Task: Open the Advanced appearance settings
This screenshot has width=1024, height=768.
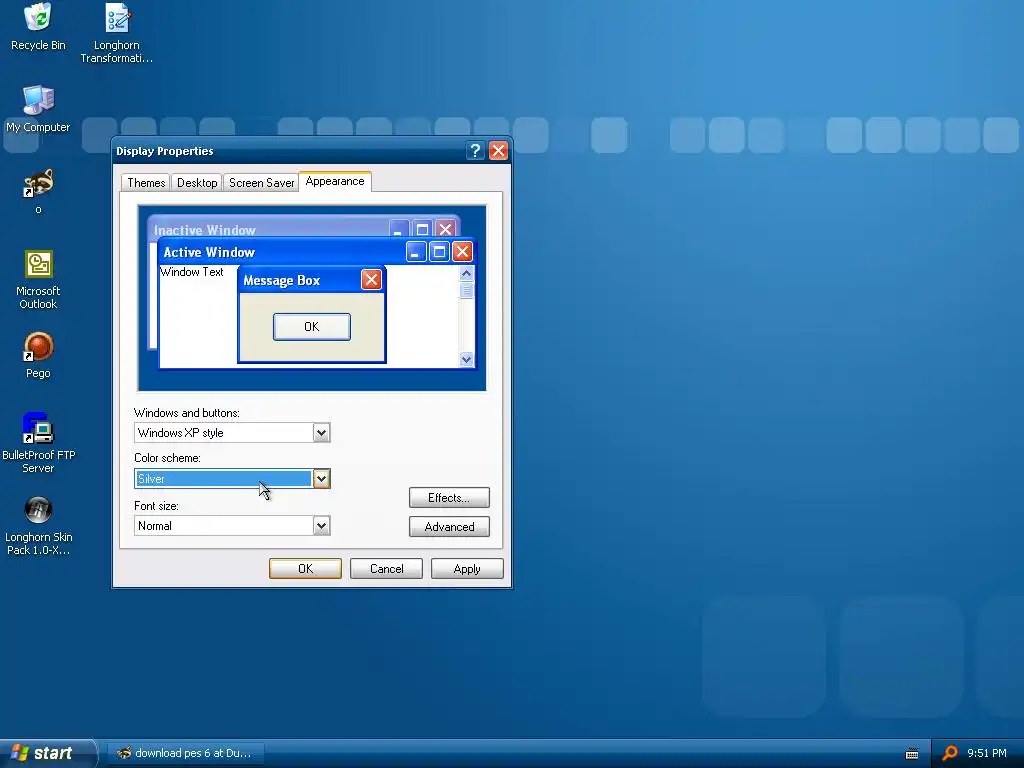Action: tap(449, 526)
